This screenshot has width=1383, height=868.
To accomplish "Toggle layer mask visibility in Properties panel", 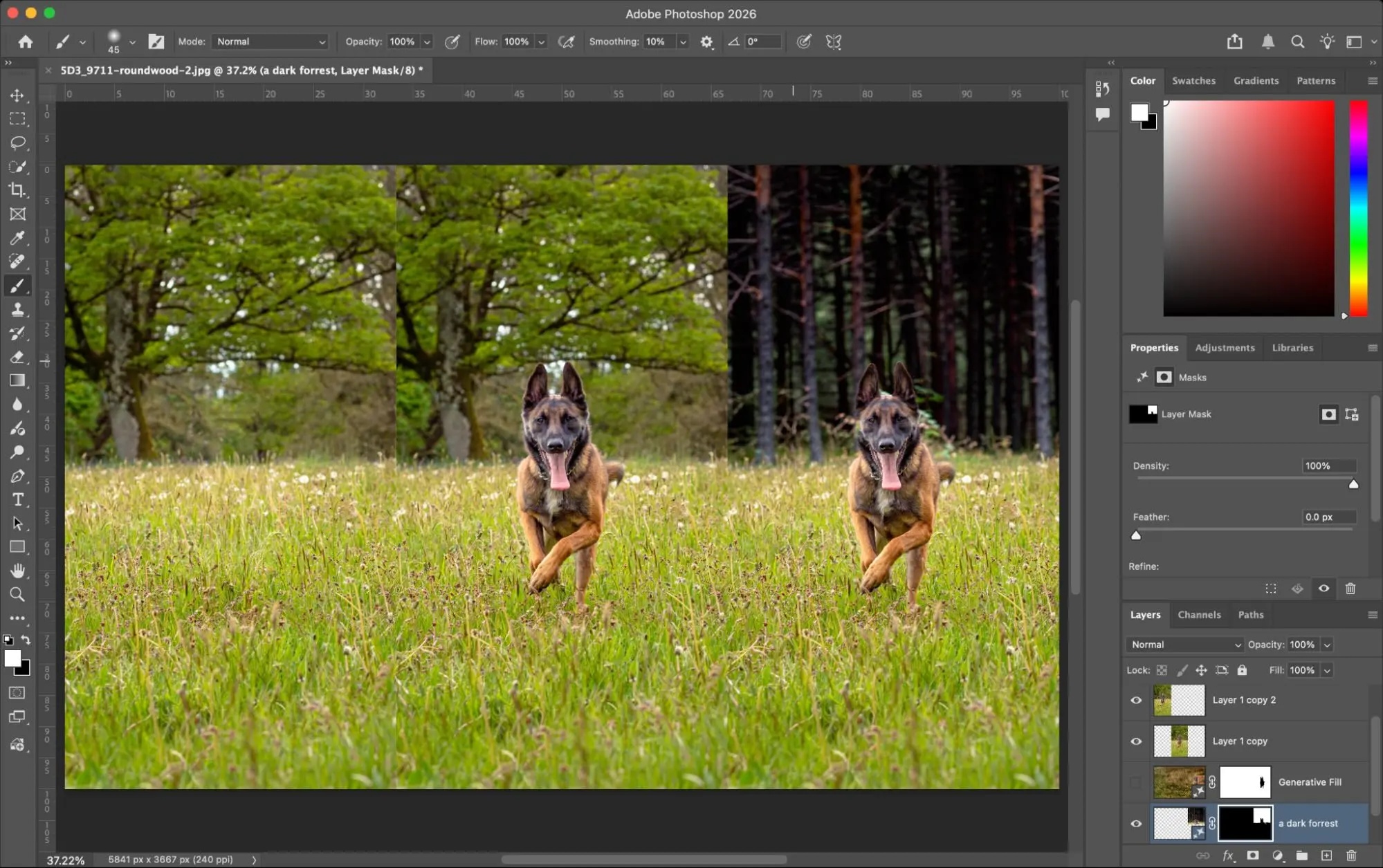I will pyautogui.click(x=1324, y=589).
